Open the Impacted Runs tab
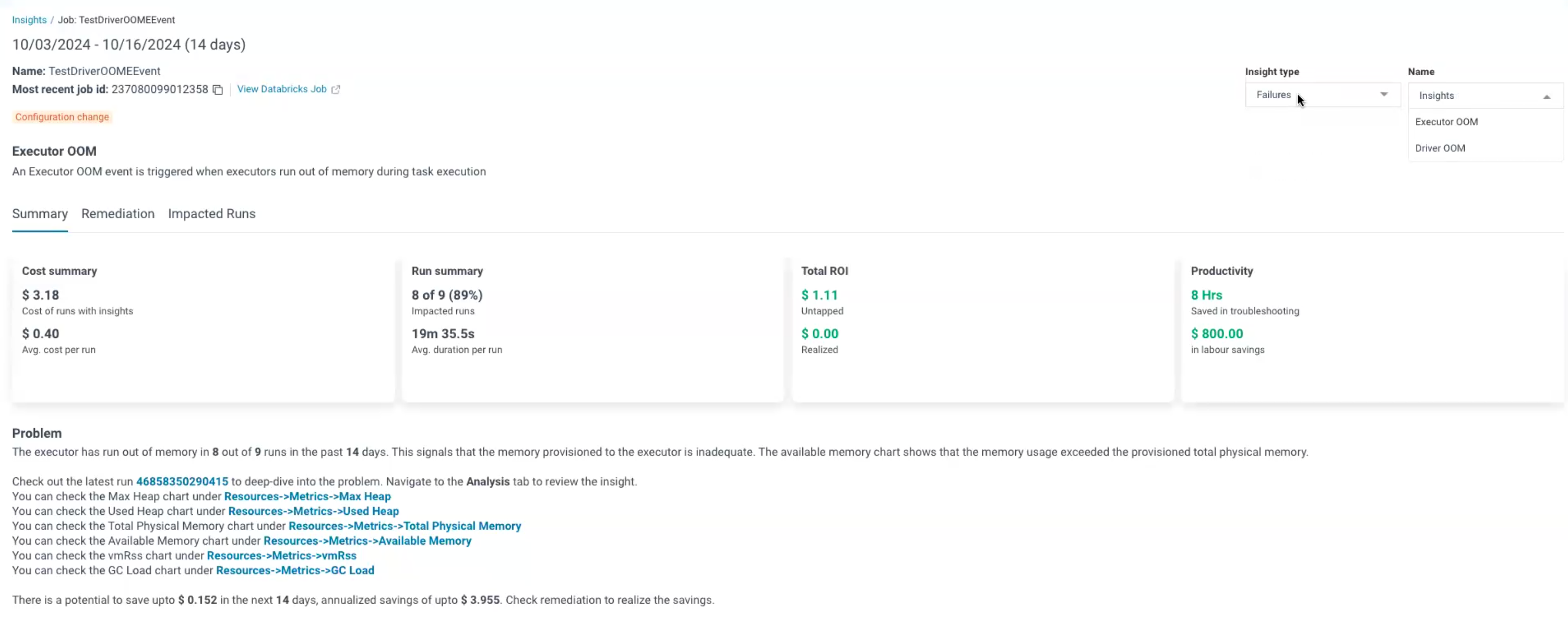 [211, 214]
